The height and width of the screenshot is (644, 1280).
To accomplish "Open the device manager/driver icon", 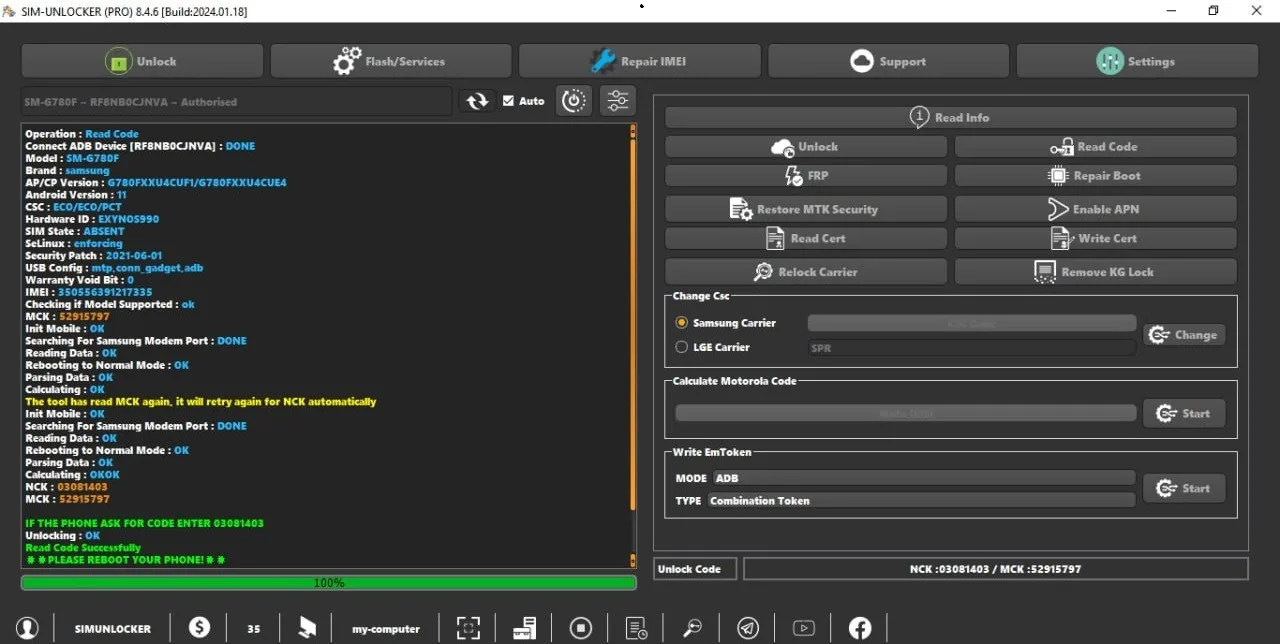I will coord(524,628).
